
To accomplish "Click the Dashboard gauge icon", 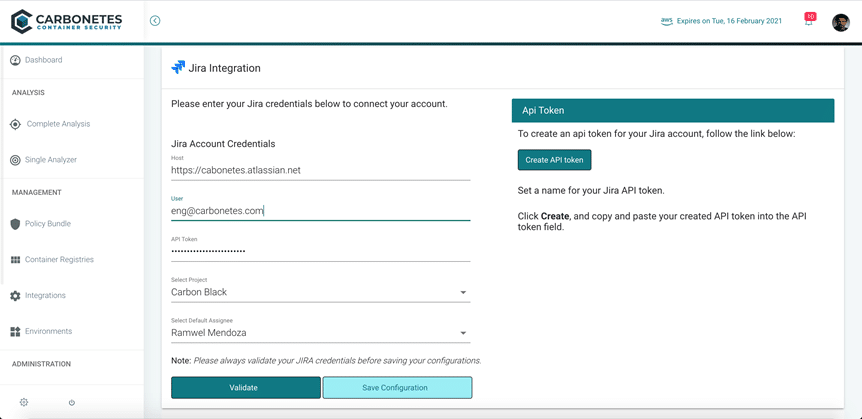I will [x=15, y=60].
